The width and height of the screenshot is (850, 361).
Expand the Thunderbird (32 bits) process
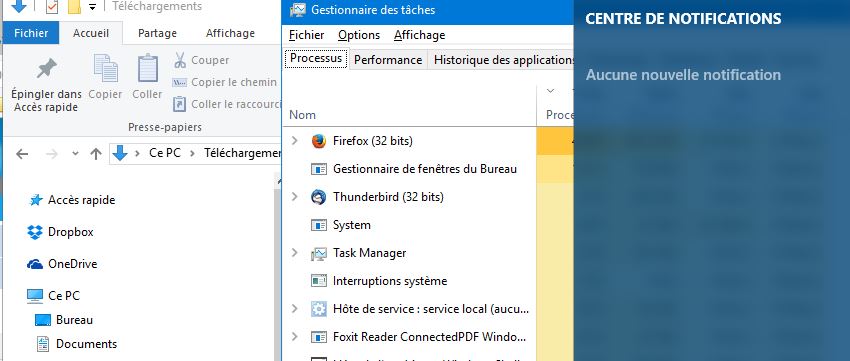pos(294,197)
